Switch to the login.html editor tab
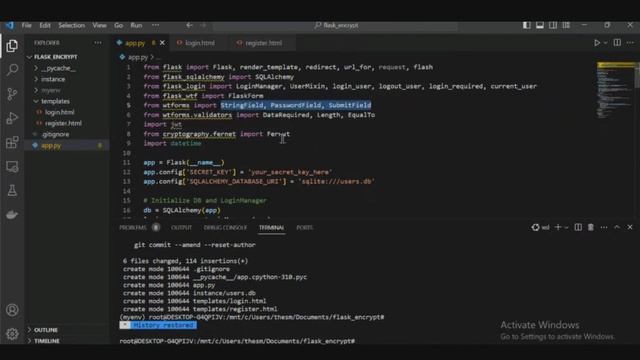Viewport: 640px width, 360px height. [x=200, y=43]
